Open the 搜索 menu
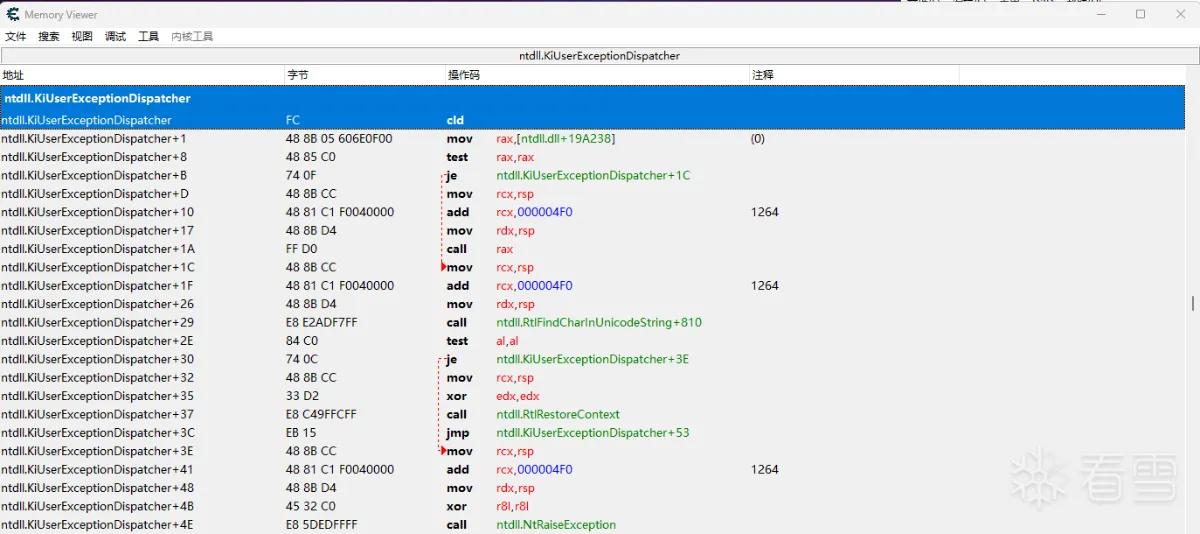This screenshot has width=1200, height=534. pos(49,36)
